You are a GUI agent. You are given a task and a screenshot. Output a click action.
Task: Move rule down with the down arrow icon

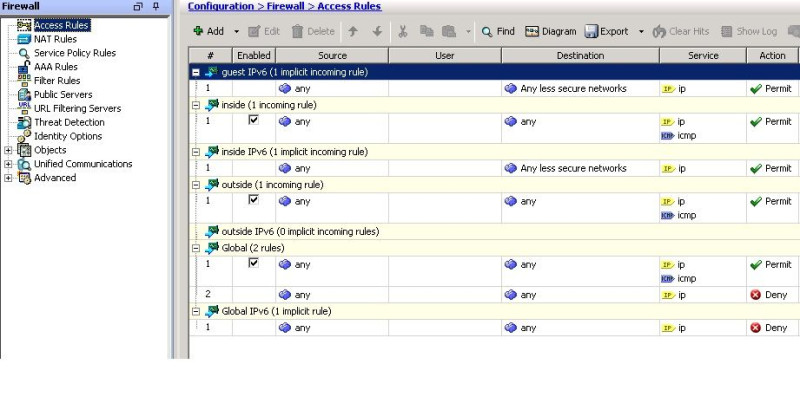click(x=377, y=31)
